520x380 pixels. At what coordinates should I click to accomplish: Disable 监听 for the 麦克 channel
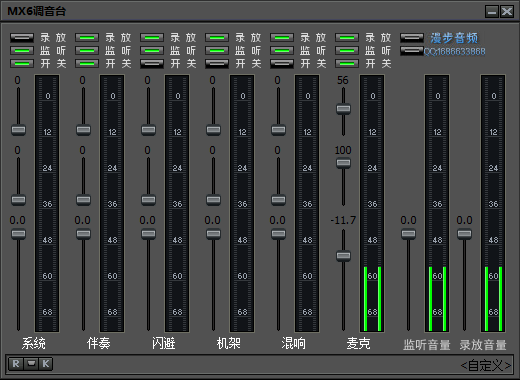pyautogui.click(x=347, y=51)
